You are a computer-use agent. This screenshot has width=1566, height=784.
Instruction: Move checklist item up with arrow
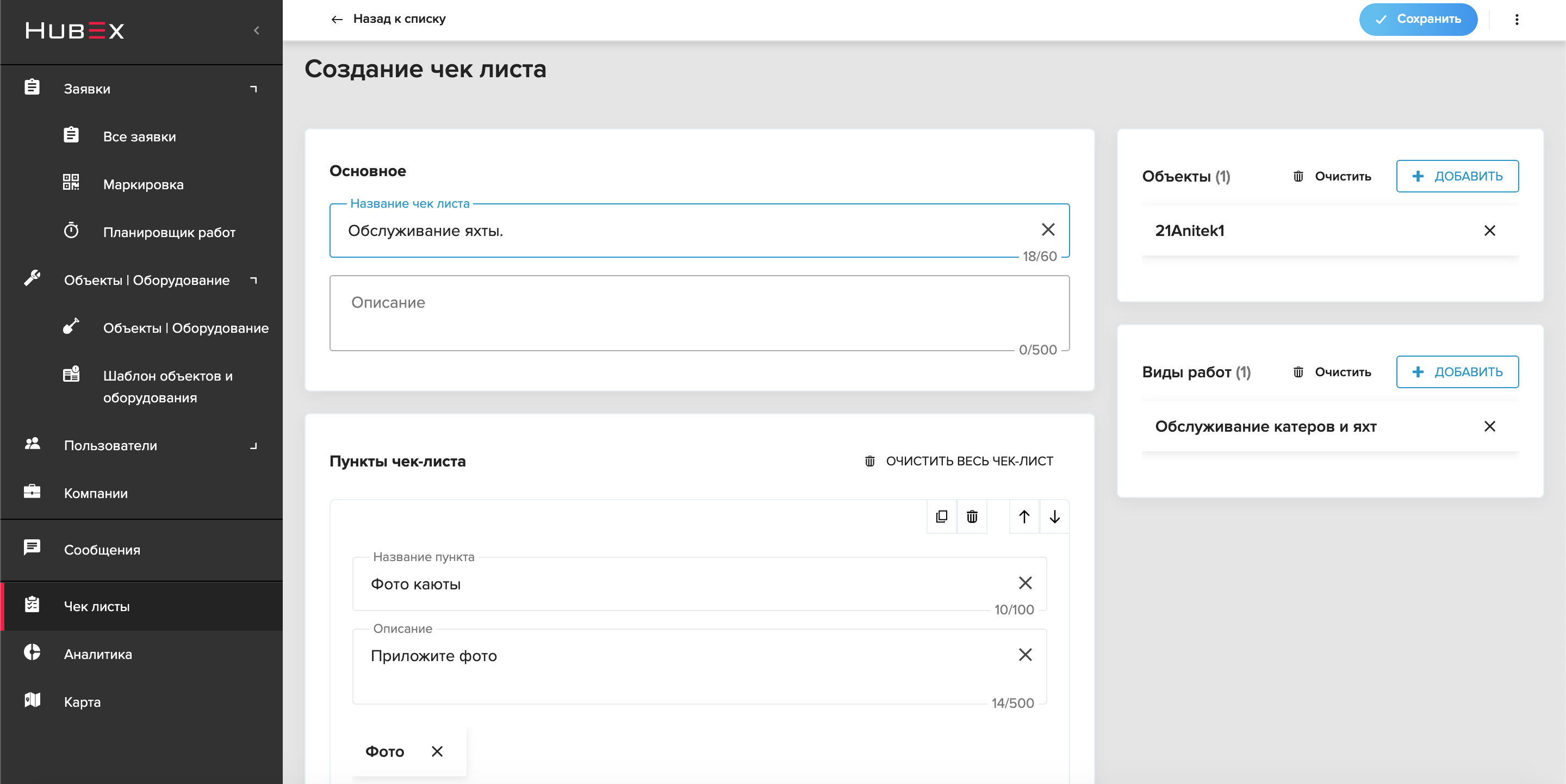click(x=1024, y=517)
